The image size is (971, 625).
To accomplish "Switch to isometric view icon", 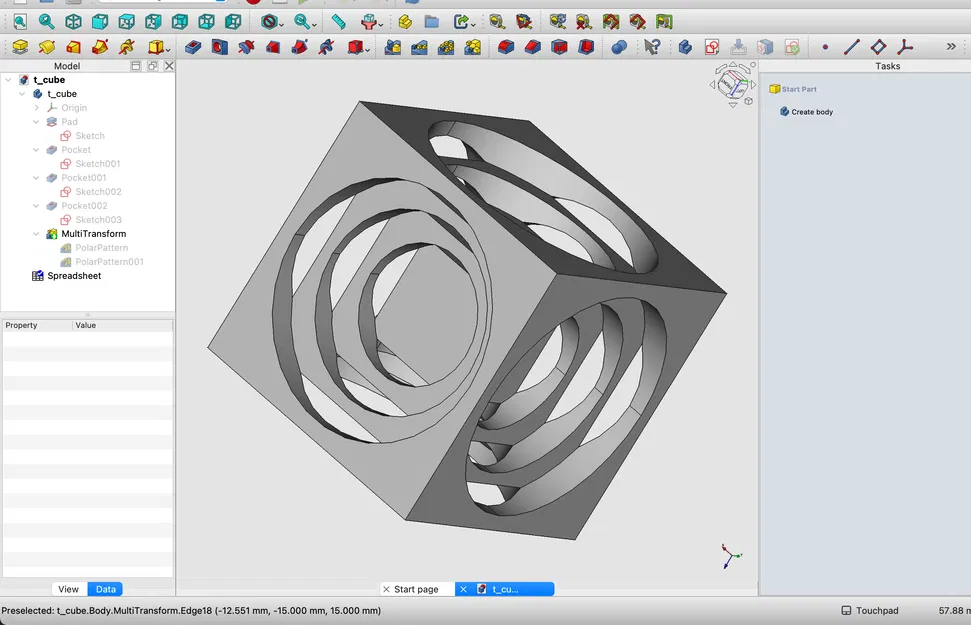I will coord(73,21).
